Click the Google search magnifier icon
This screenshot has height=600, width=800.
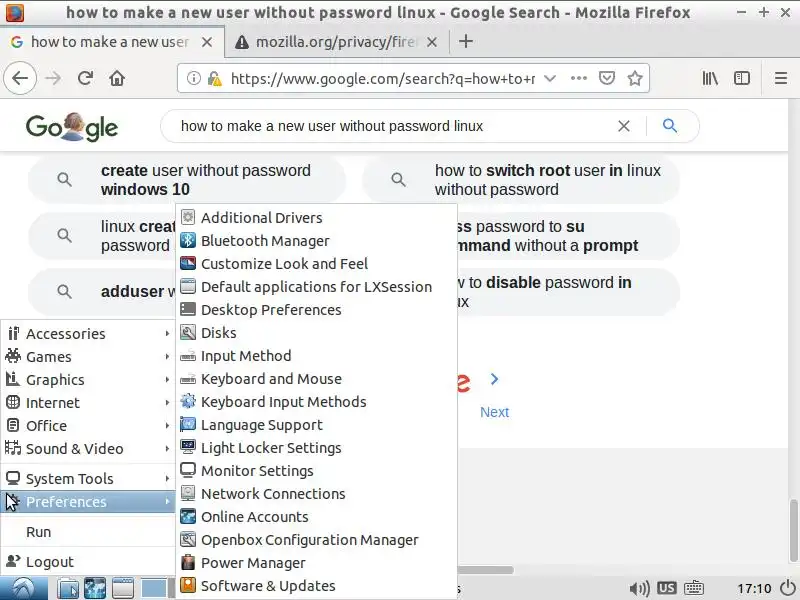670,126
